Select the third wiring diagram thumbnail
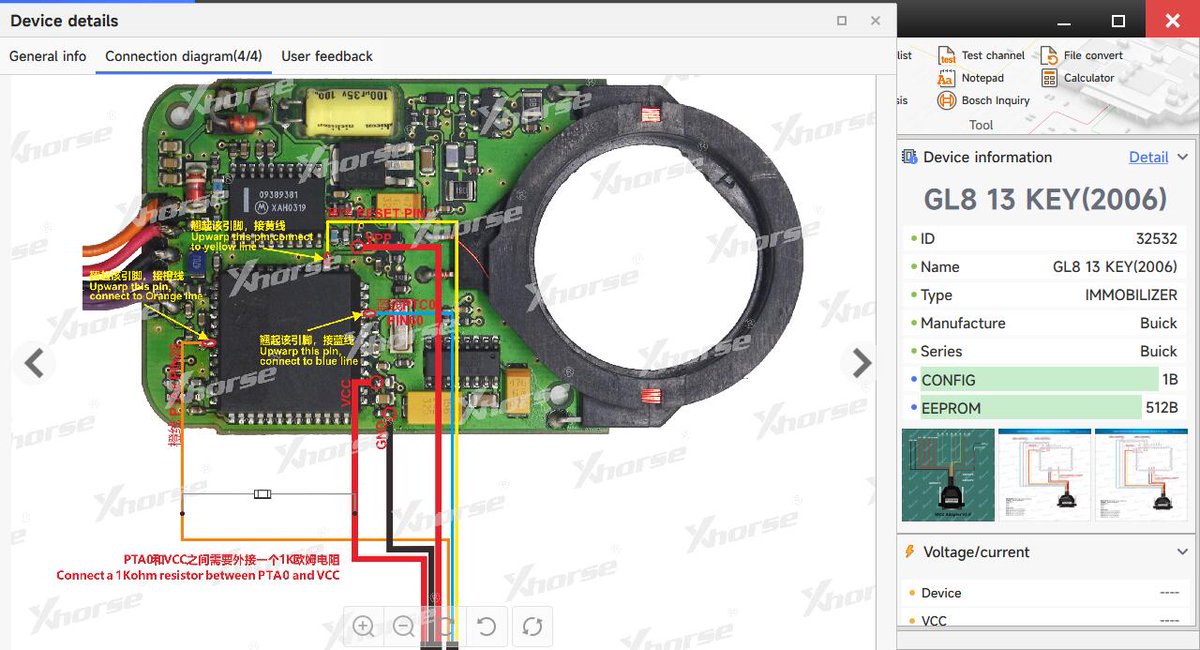This screenshot has height=650, width=1200. click(x=1141, y=475)
